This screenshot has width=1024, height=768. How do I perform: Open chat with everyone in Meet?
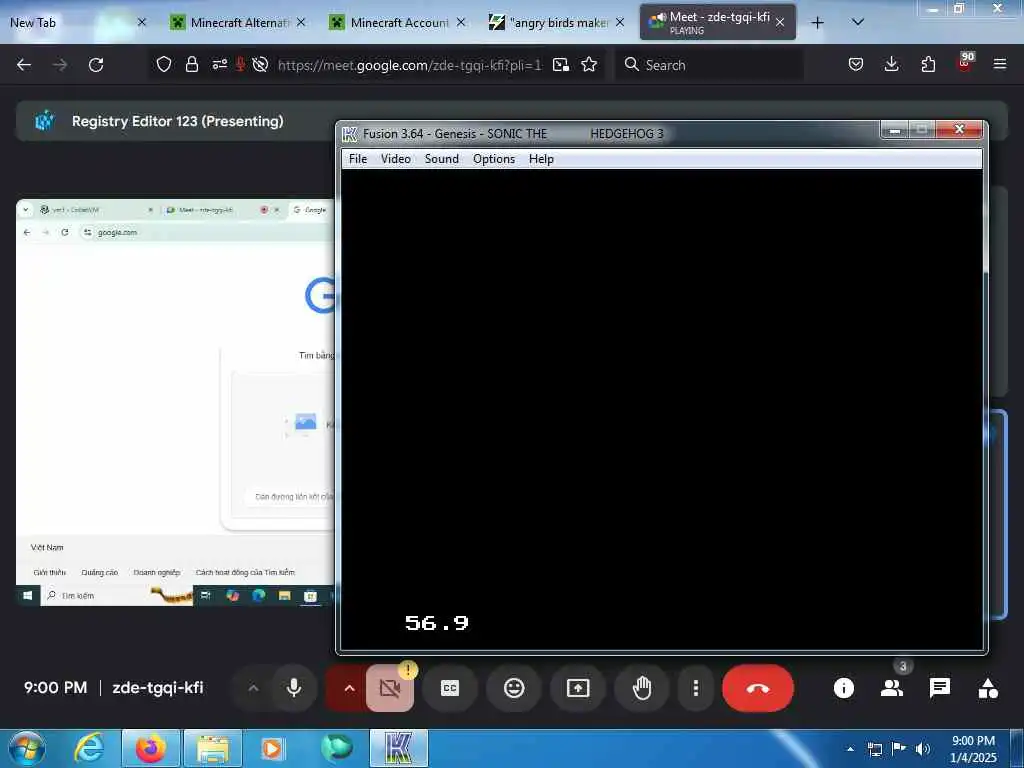[x=940, y=688]
